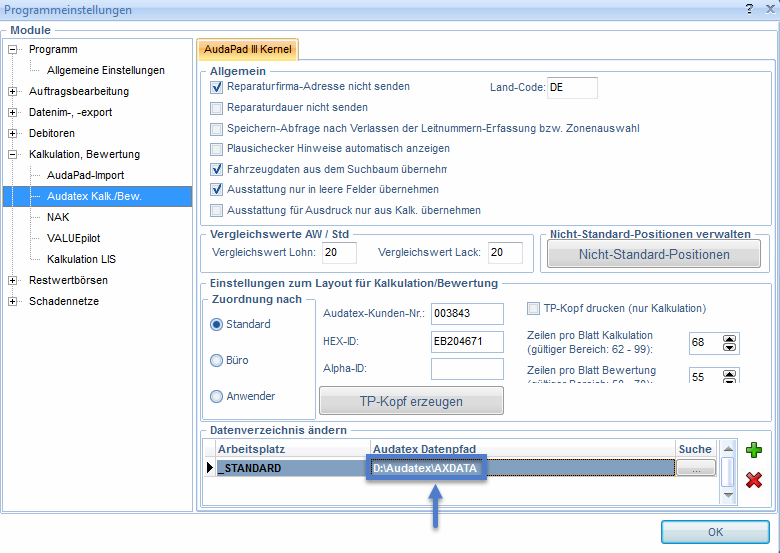Collapse the Kalkulation, Bewertung node

[x=12, y=155]
